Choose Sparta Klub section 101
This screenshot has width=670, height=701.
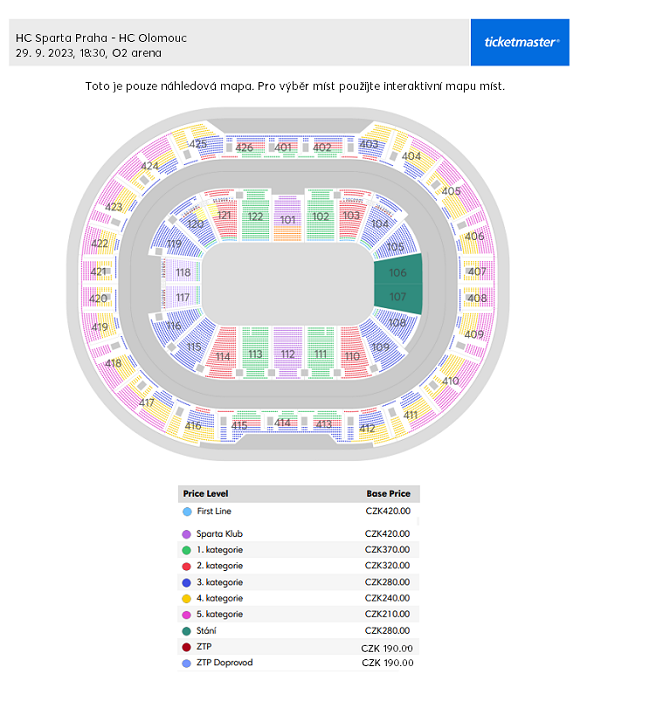pyautogui.click(x=287, y=219)
